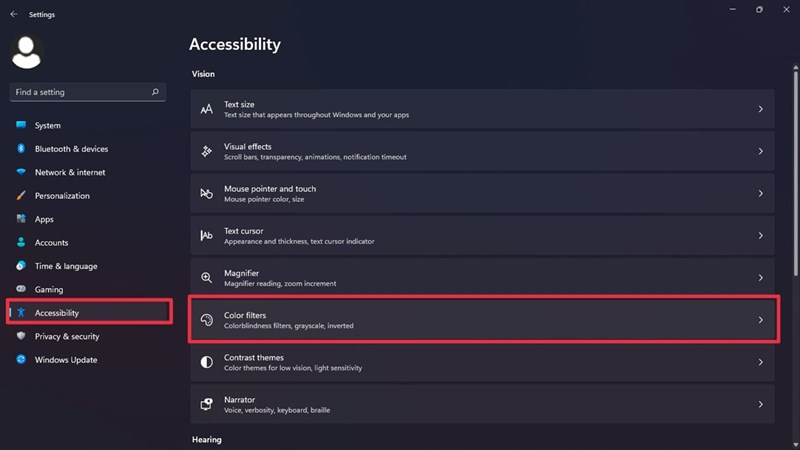Click the Color filters palette icon
Screen dimensions: 800x450
[206, 320]
